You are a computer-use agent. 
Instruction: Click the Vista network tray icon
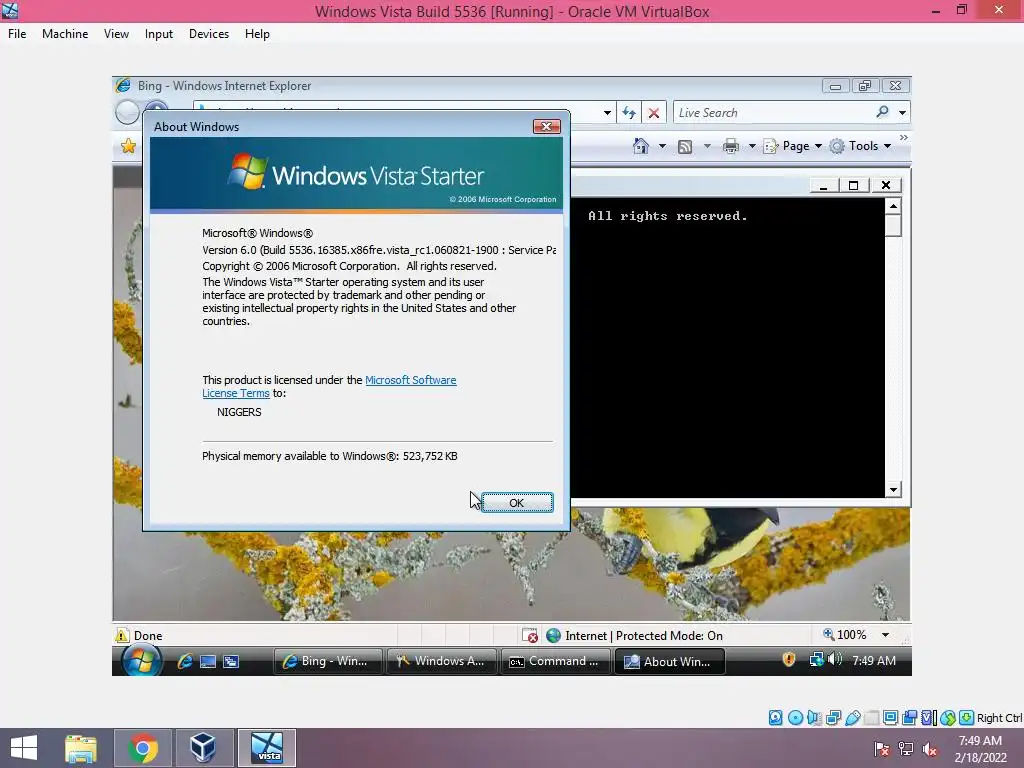tap(816, 660)
